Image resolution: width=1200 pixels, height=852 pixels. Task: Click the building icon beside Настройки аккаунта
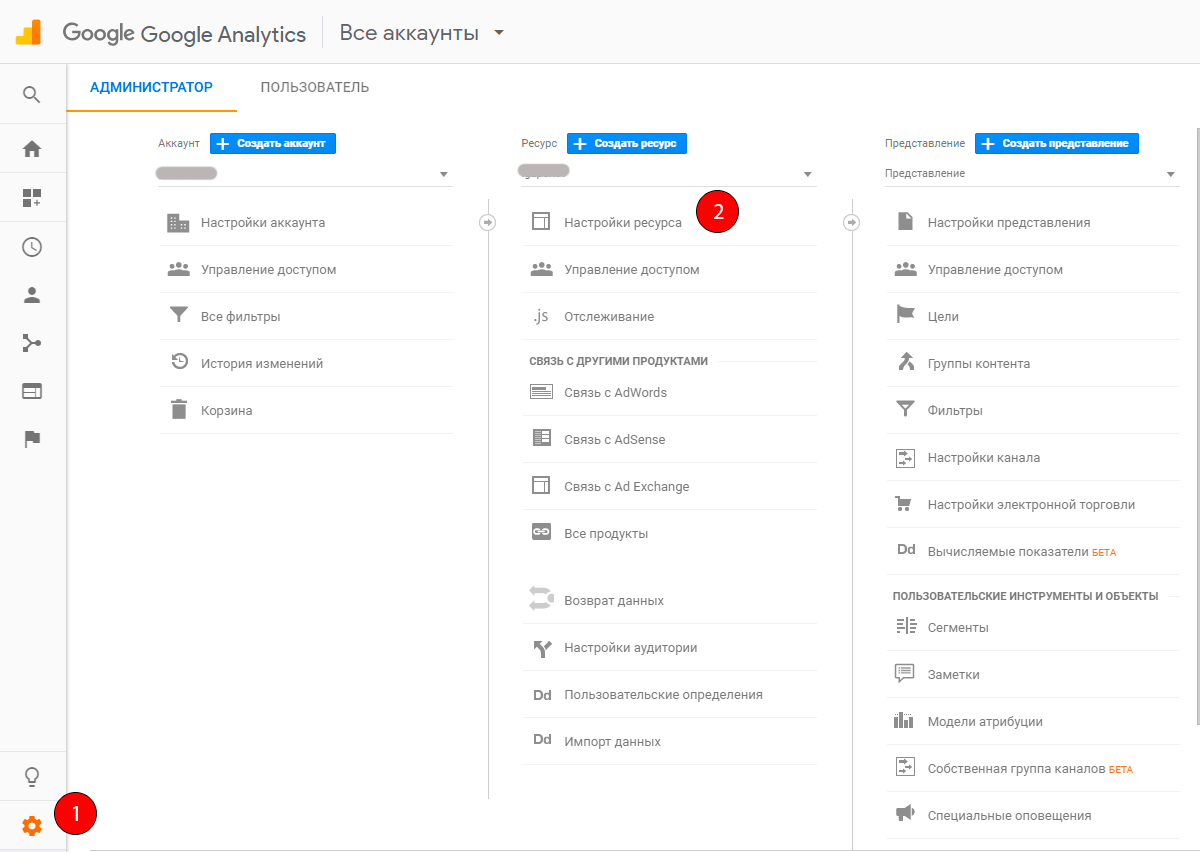pyautogui.click(x=178, y=223)
